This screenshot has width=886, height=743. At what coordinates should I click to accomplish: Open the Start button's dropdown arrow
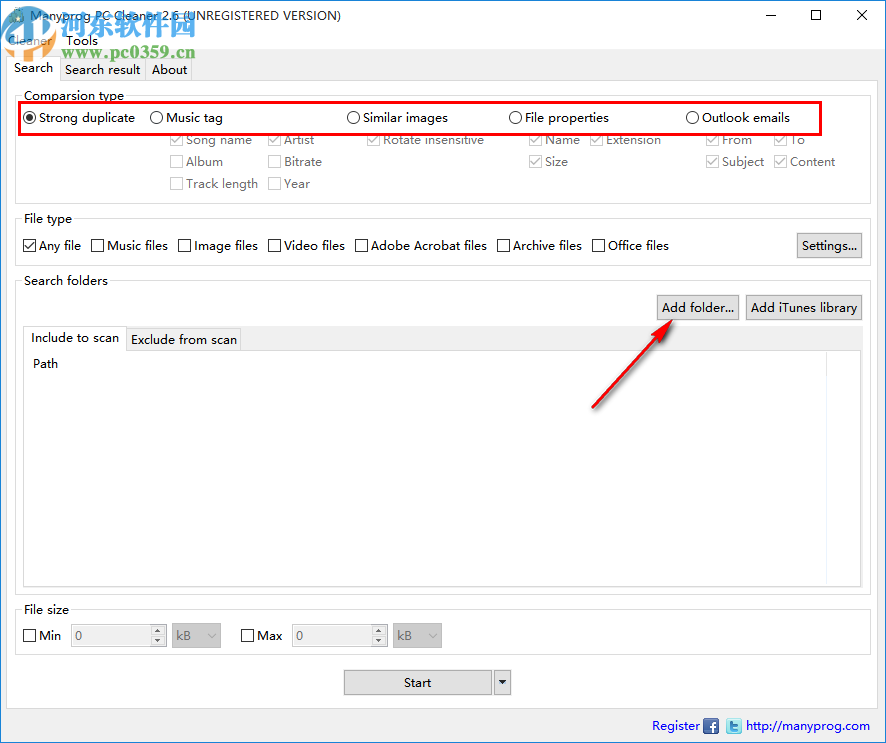[502, 682]
